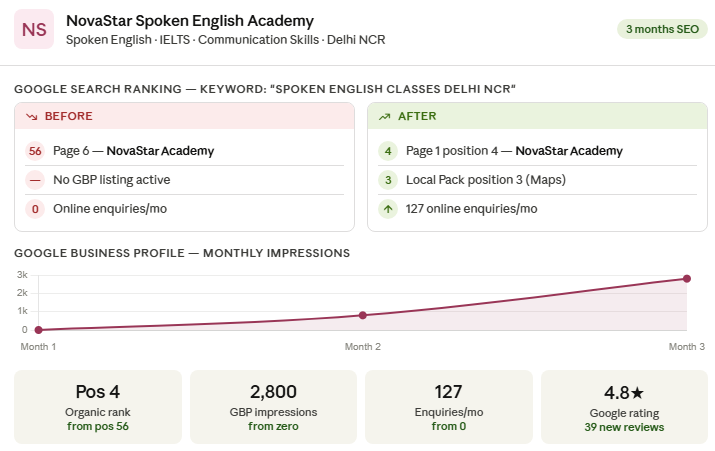
Task: Click the red 0 enquiries badge
Action: pyautogui.click(x=35, y=209)
